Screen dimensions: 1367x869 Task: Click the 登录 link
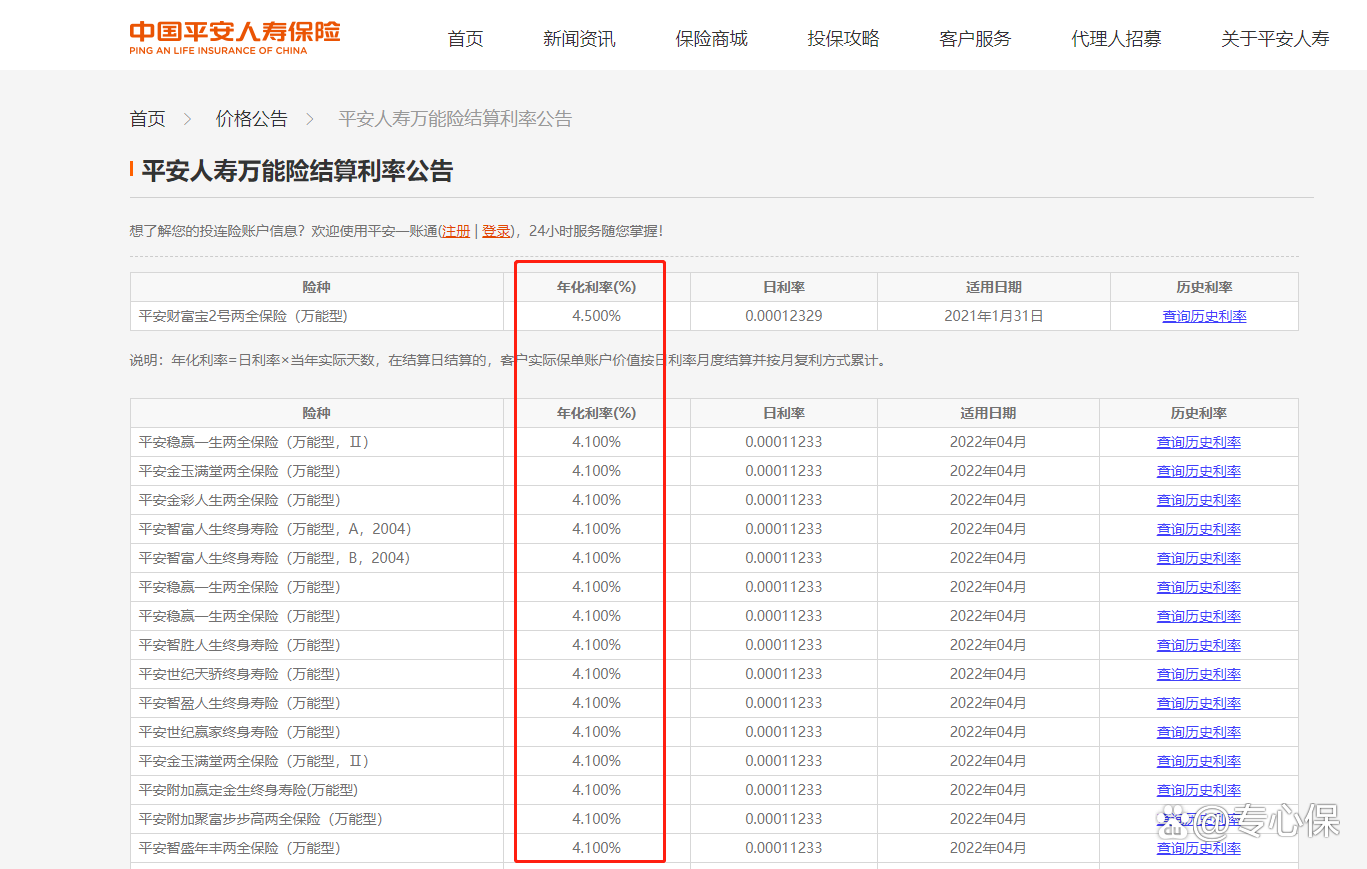496,231
